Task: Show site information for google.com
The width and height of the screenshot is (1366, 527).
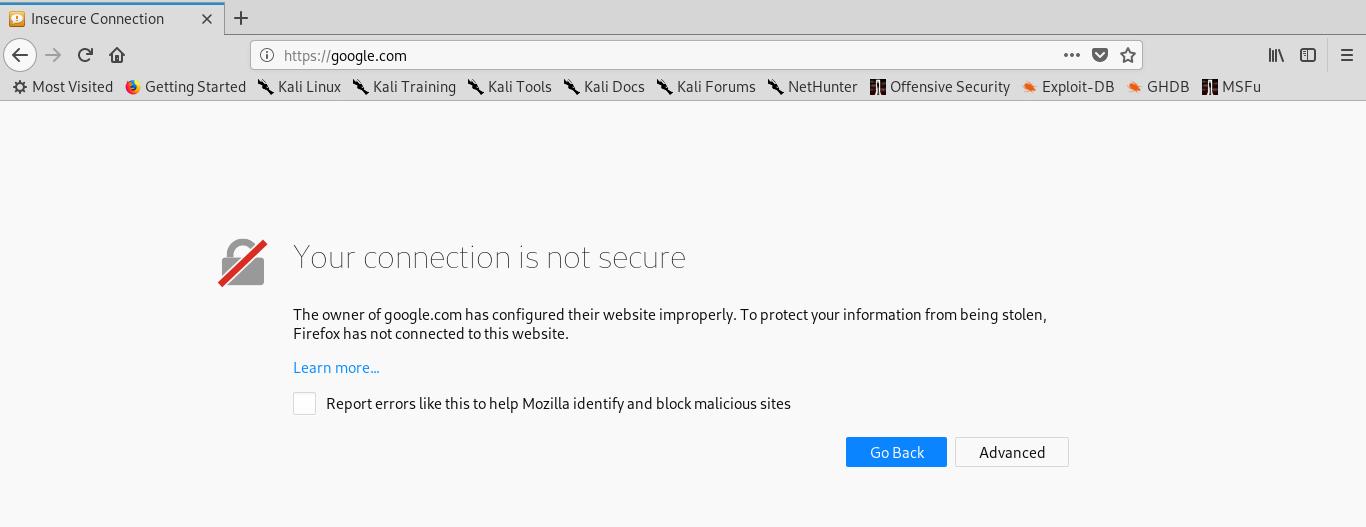Action: click(x=267, y=55)
